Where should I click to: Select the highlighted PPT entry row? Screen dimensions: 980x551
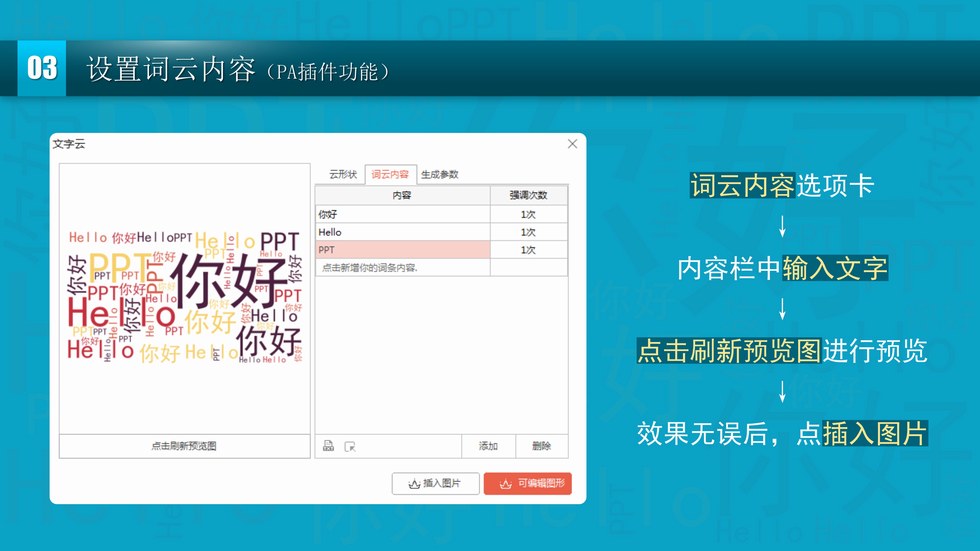coord(402,250)
